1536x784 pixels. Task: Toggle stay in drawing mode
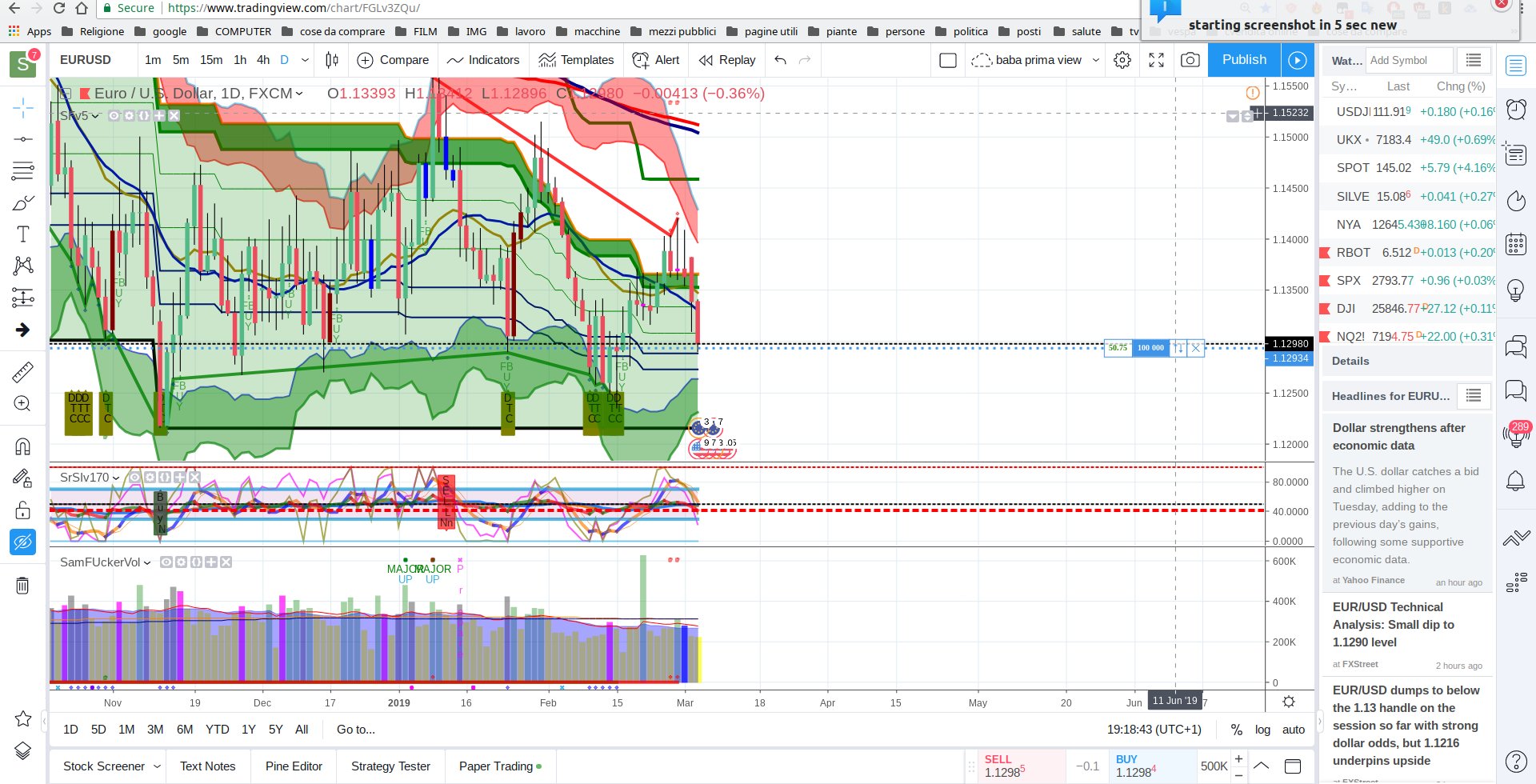click(x=22, y=478)
